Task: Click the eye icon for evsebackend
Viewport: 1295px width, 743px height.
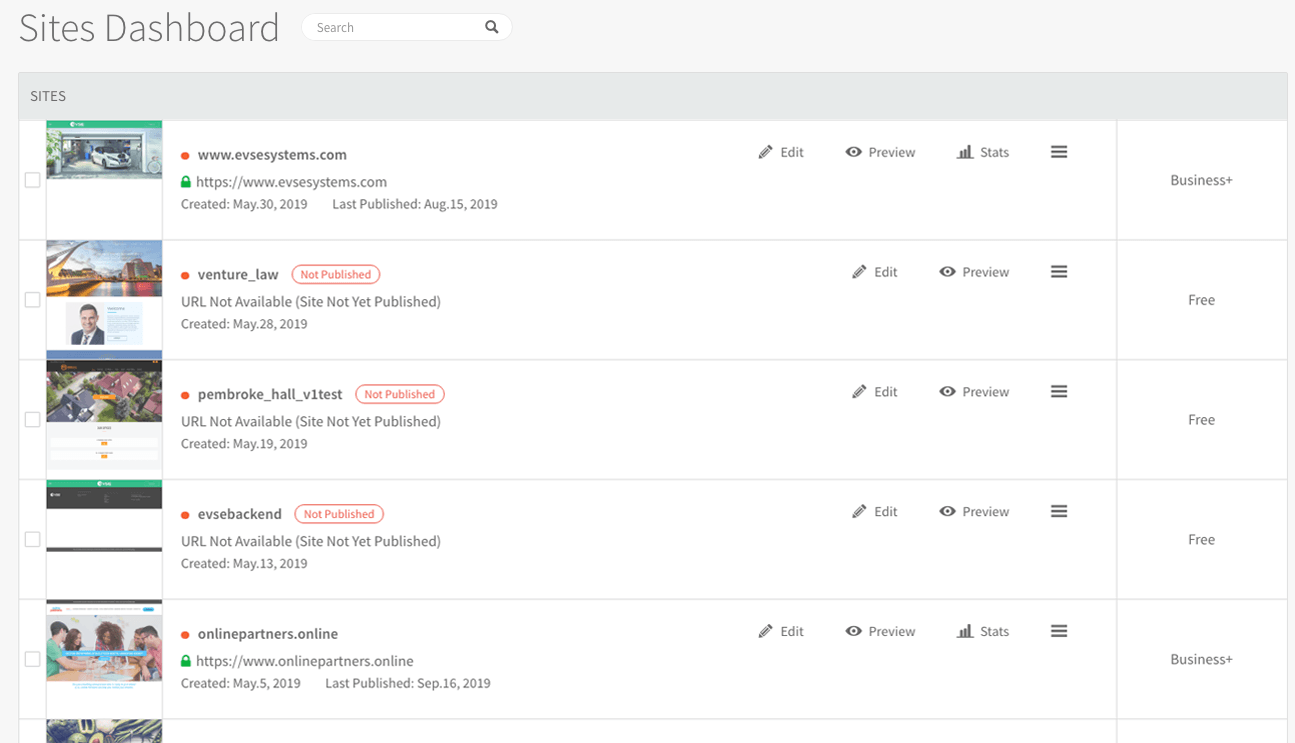Action: tap(947, 511)
